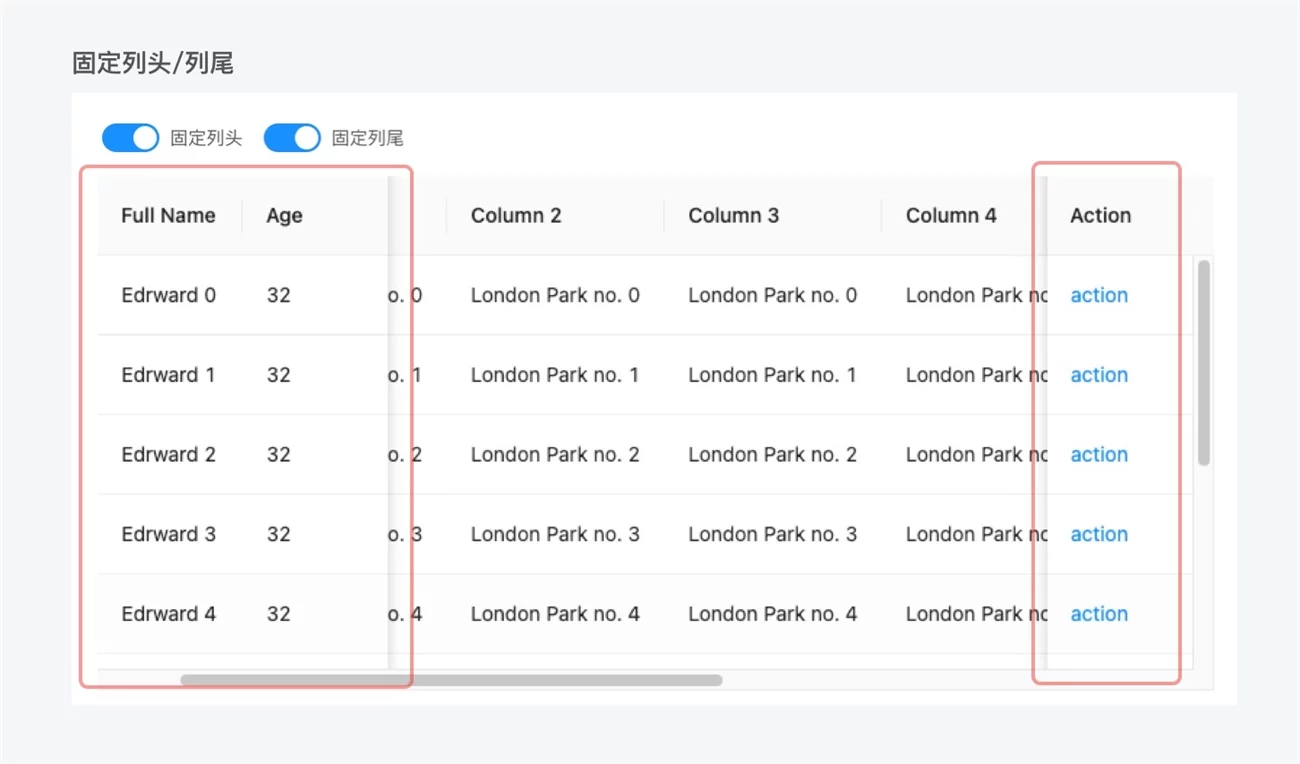1300x764 pixels.
Task: Click the action link for Edrward 2
Action: point(1099,455)
